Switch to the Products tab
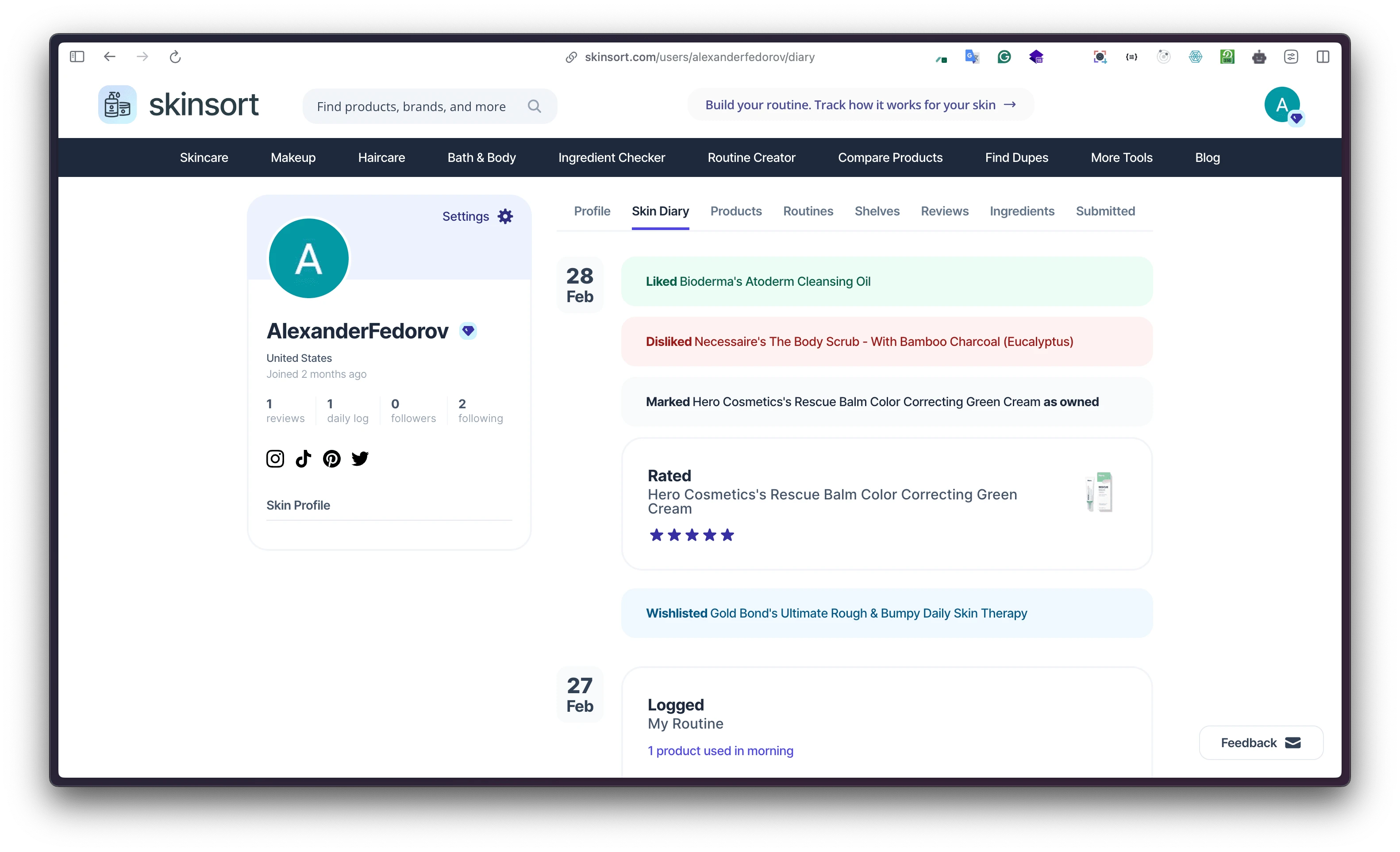This screenshot has width=1400, height=852. (736, 211)
